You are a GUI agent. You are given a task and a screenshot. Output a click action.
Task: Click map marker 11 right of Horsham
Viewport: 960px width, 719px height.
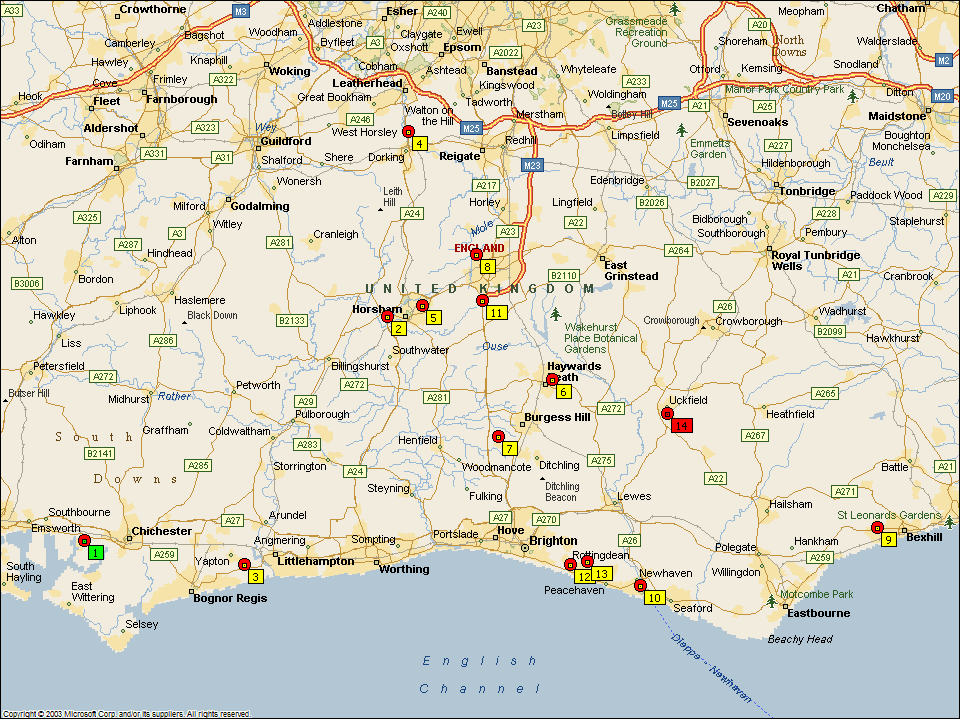tap(496, 312)
